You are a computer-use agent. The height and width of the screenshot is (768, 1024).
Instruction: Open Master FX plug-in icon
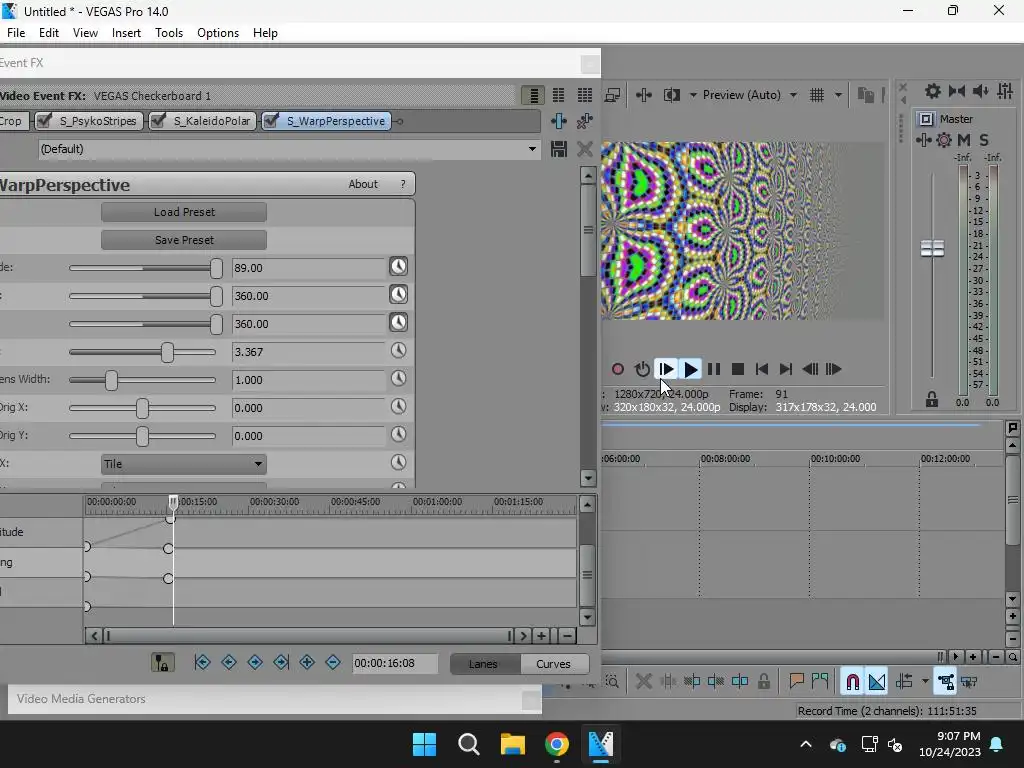pyautogui.click(x=923, y=140)
